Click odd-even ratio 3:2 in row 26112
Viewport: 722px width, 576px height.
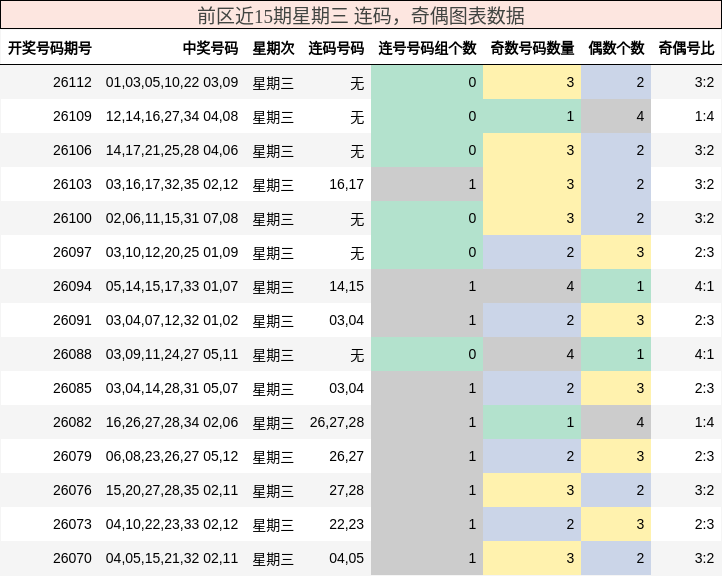(705, 82)
